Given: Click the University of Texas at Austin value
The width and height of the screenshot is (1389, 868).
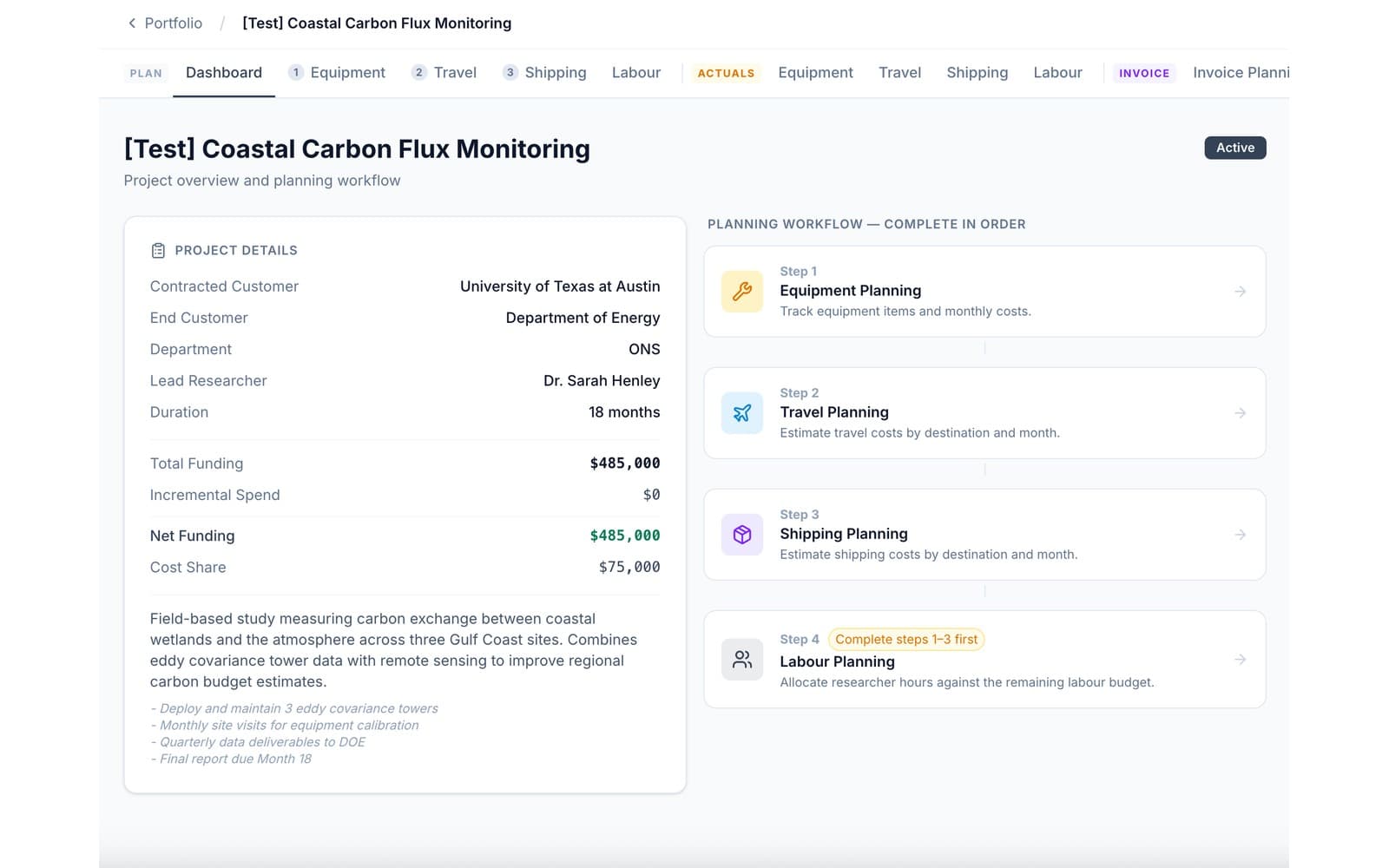Looking at the screenshot, I should [560, 286].
